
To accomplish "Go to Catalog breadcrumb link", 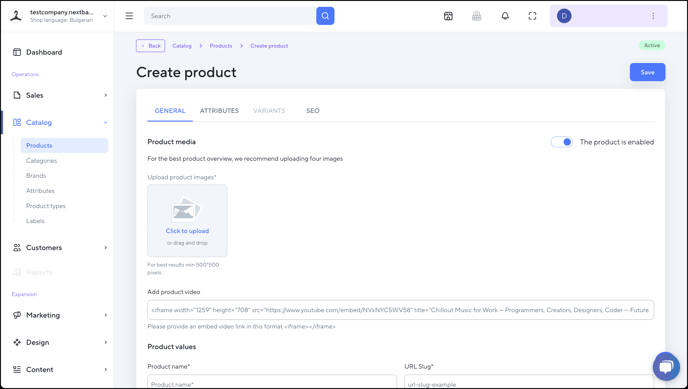I will (182, 46).
